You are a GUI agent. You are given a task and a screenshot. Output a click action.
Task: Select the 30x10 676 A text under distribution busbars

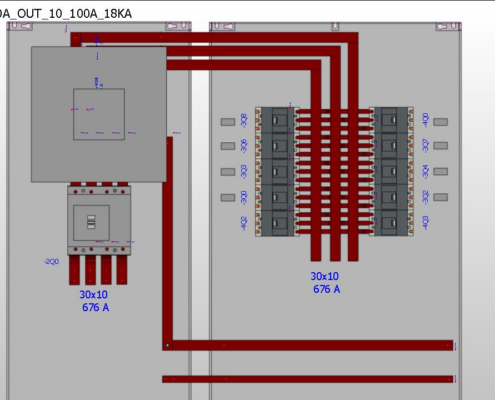tap(326, 283)
